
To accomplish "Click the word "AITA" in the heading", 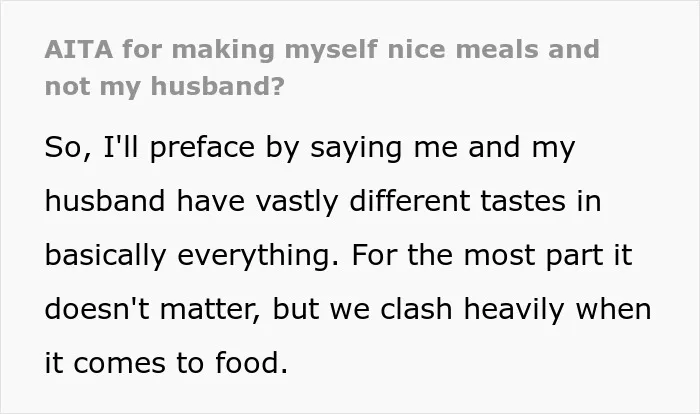I will click(79, 49).
